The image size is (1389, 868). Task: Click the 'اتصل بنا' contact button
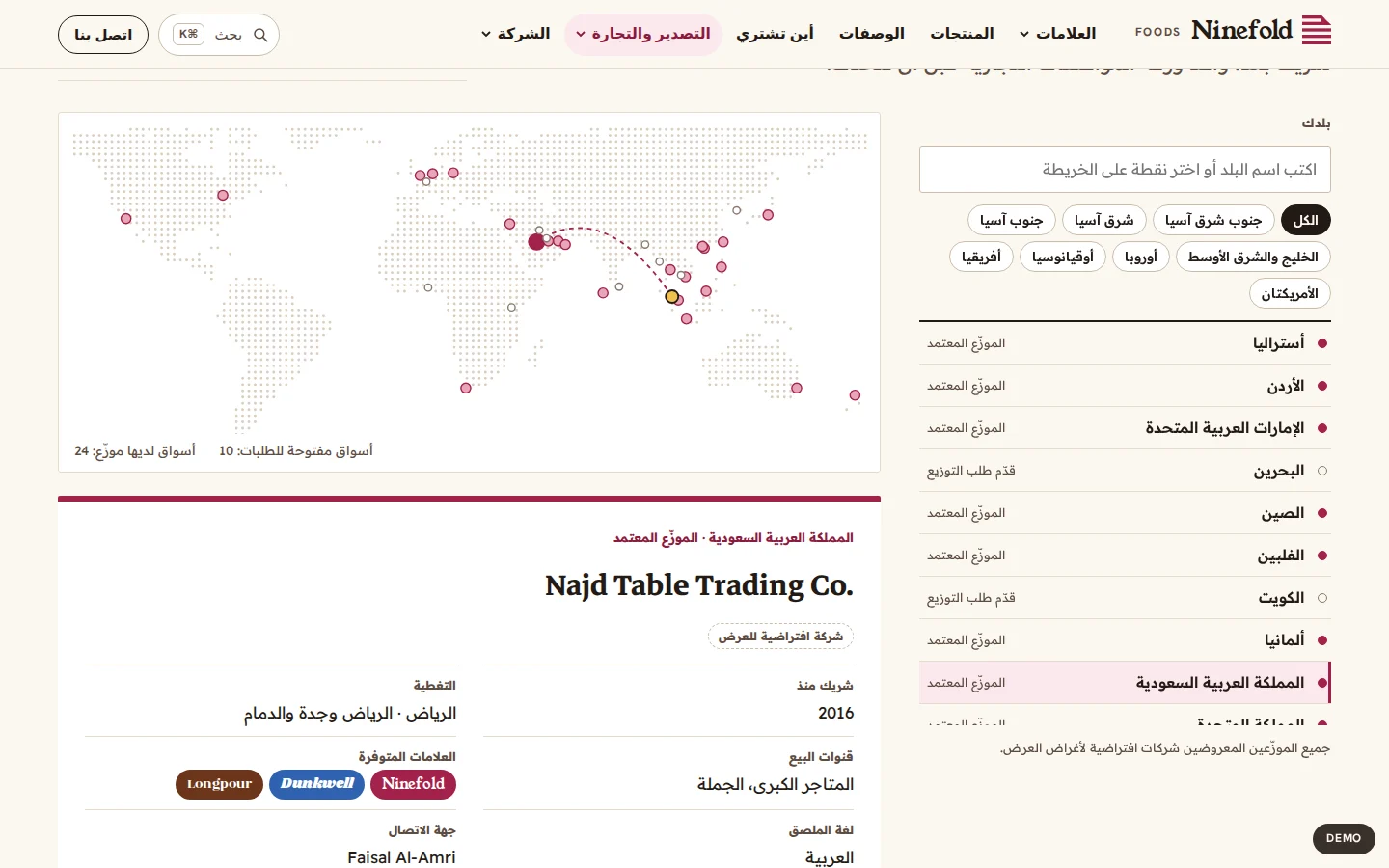tap(103, 35)
